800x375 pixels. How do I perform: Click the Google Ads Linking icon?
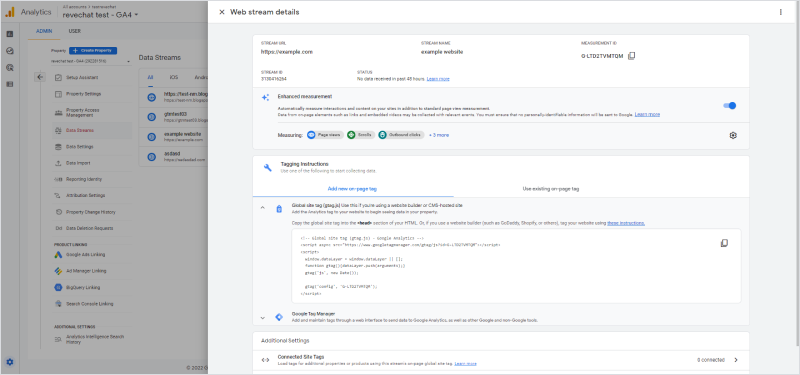click(x=59, y=255)
